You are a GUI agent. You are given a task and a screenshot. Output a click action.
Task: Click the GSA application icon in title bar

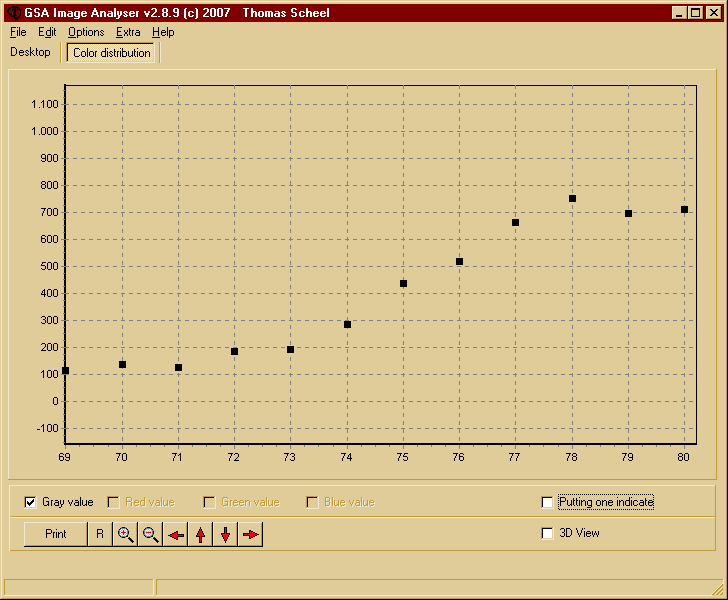pyautogui.click(x=14, y=13)
